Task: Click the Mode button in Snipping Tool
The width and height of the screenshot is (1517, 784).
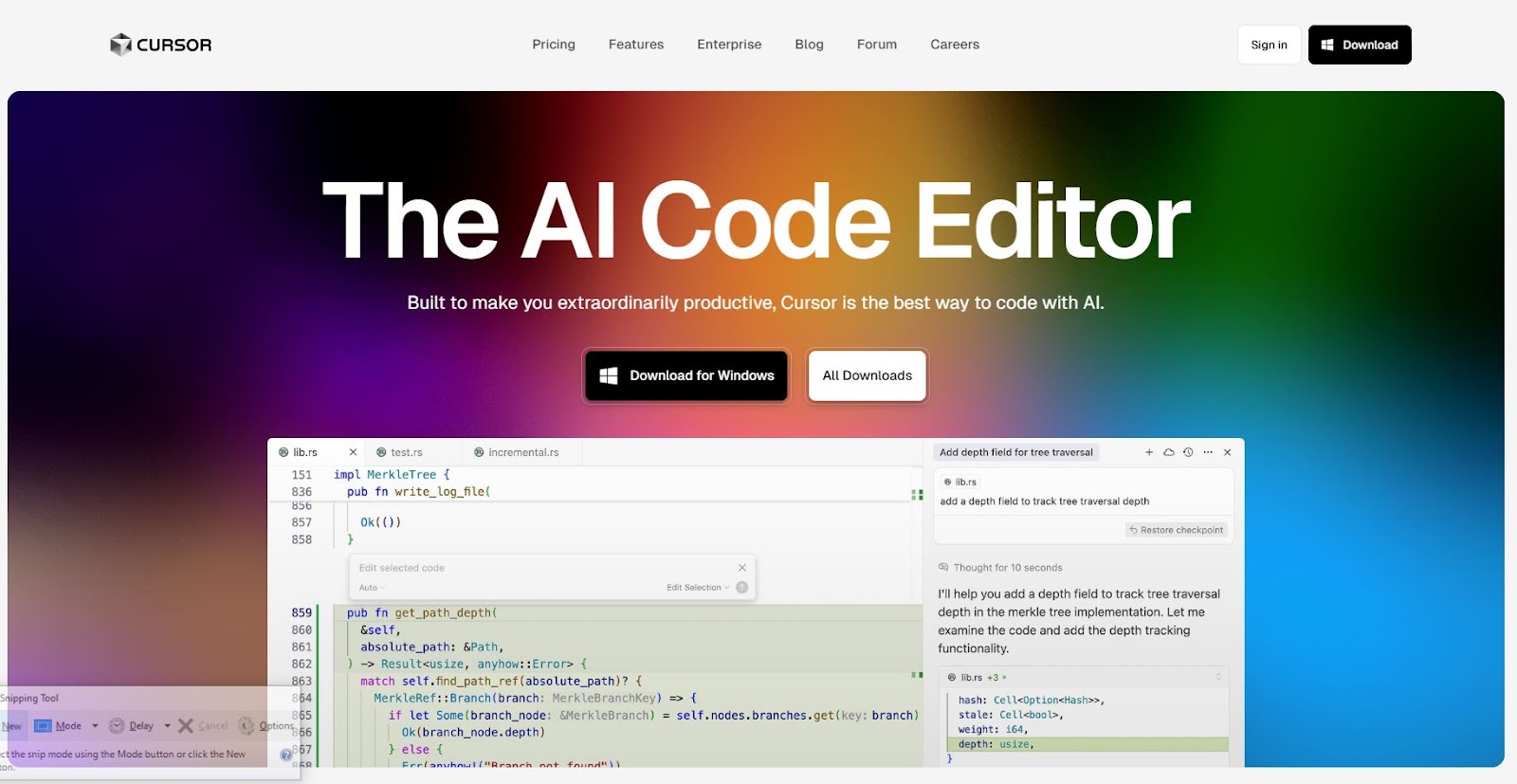Action: coord(58,726)
